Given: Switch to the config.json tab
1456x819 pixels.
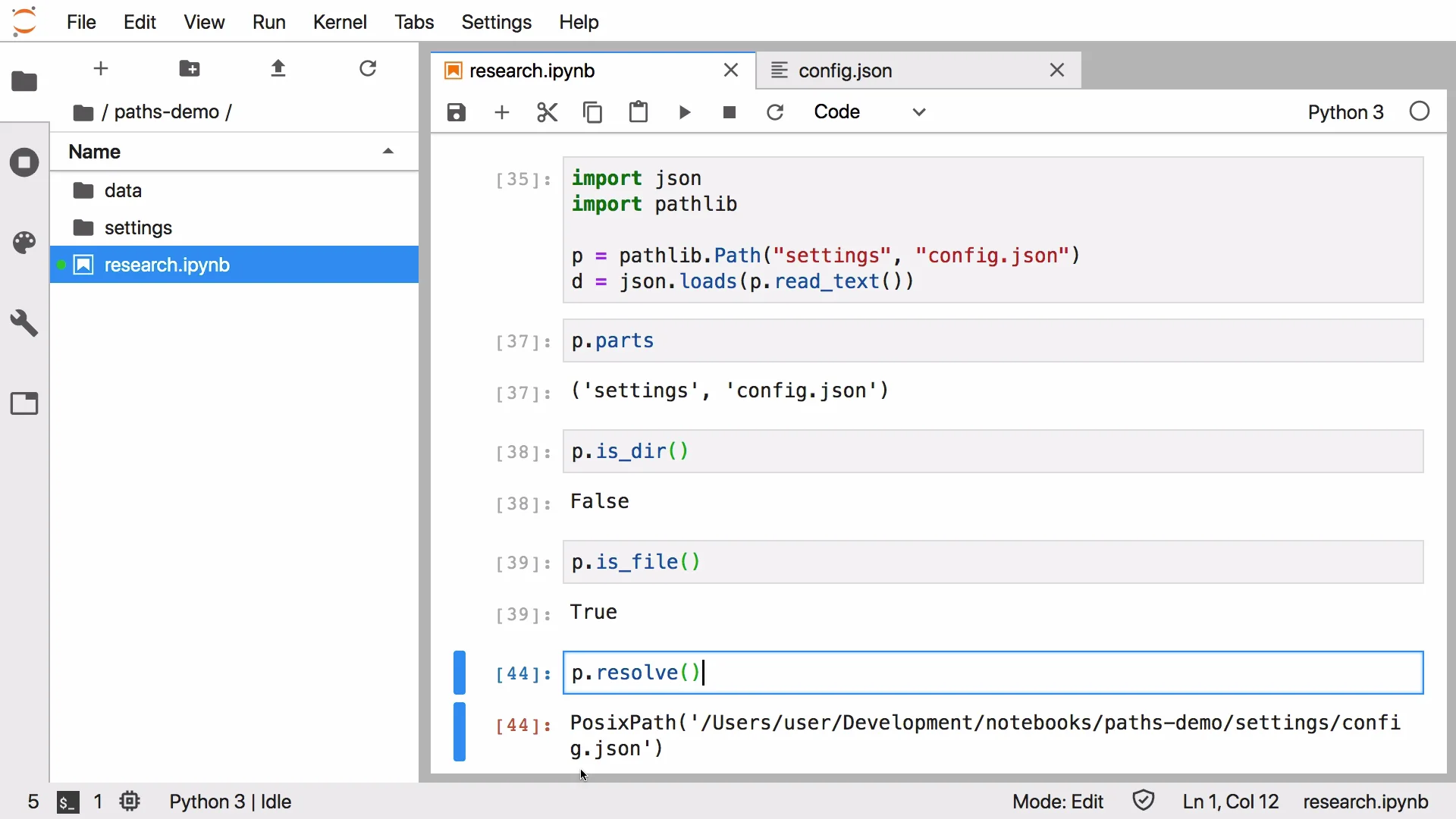Looking at the screenshot, I should 845,71.
